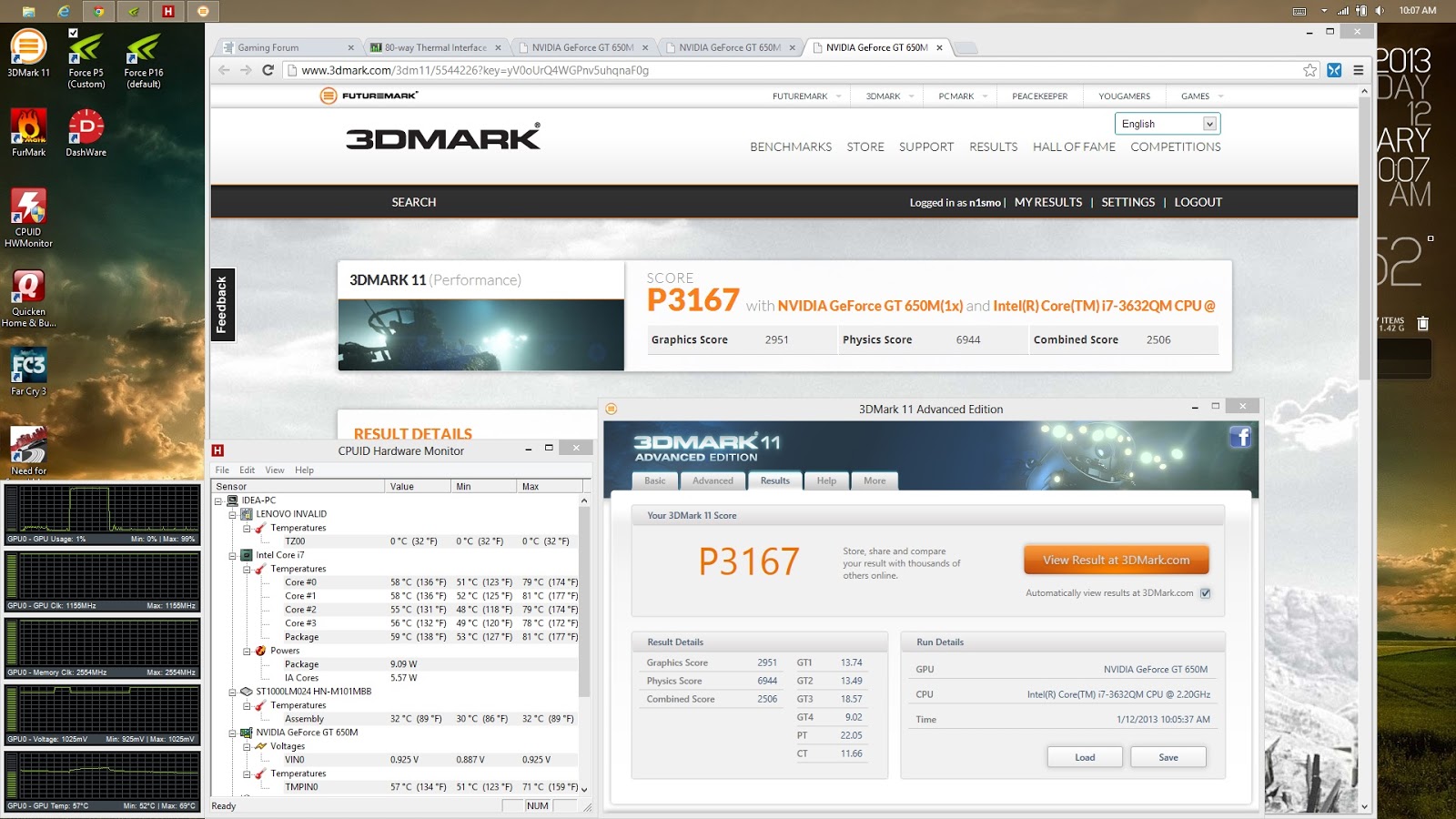1456x819 pixels.
Task: Switch to the Gaming Forum browser tab
Action: (288, 47)
